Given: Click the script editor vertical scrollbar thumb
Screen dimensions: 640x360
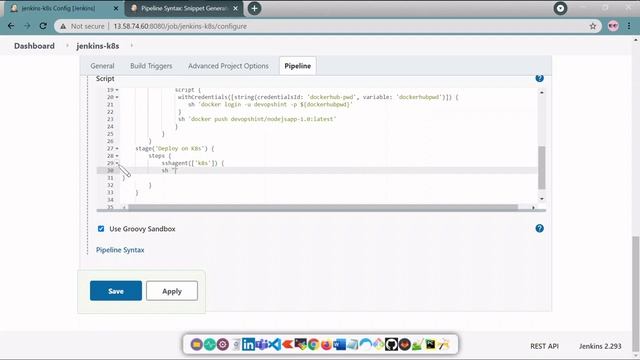Looking at the screenshot, I should [x=542, y=168].
